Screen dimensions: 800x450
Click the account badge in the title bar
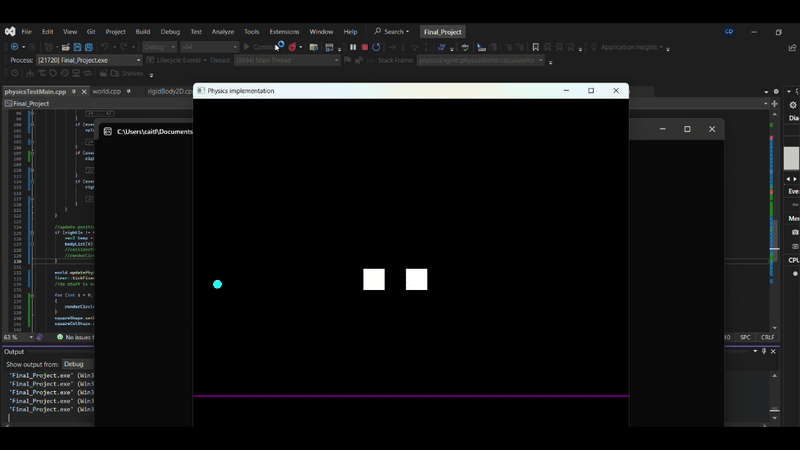click(729, 32)
